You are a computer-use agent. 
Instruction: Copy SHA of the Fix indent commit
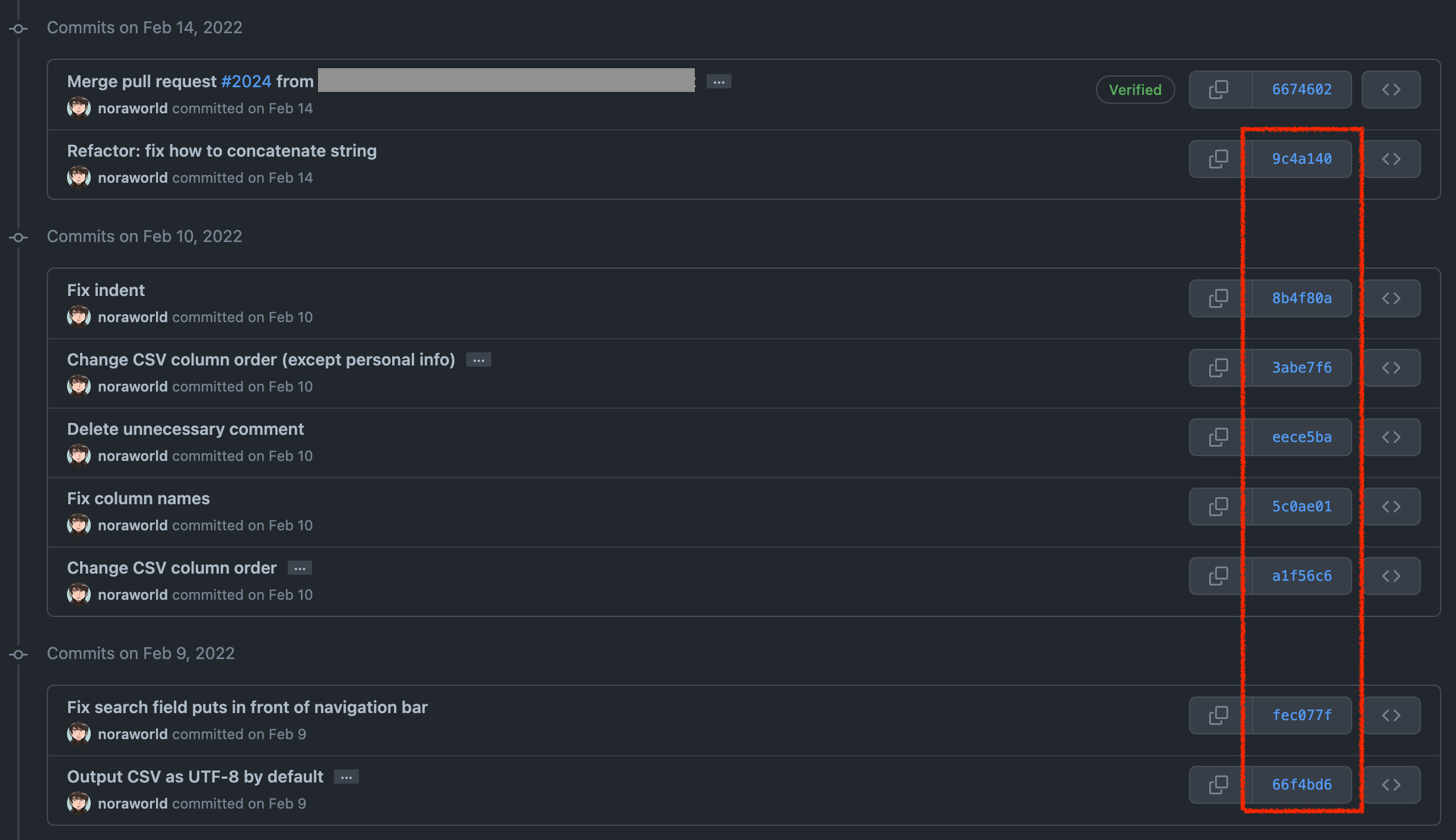coord(1219,298)
